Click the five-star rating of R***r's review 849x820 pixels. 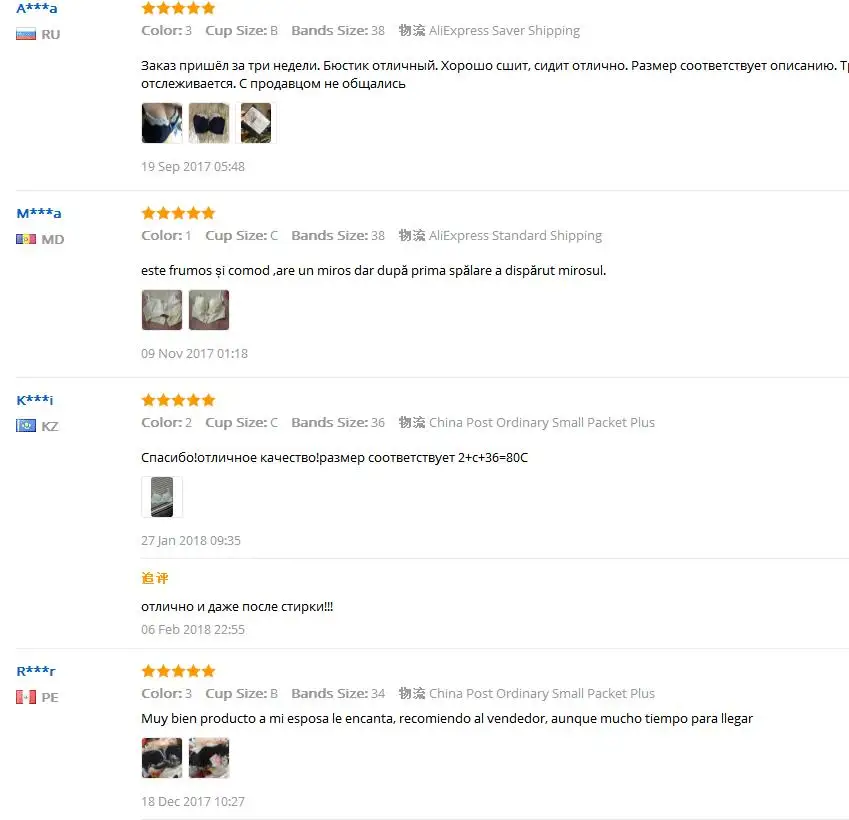178,671
